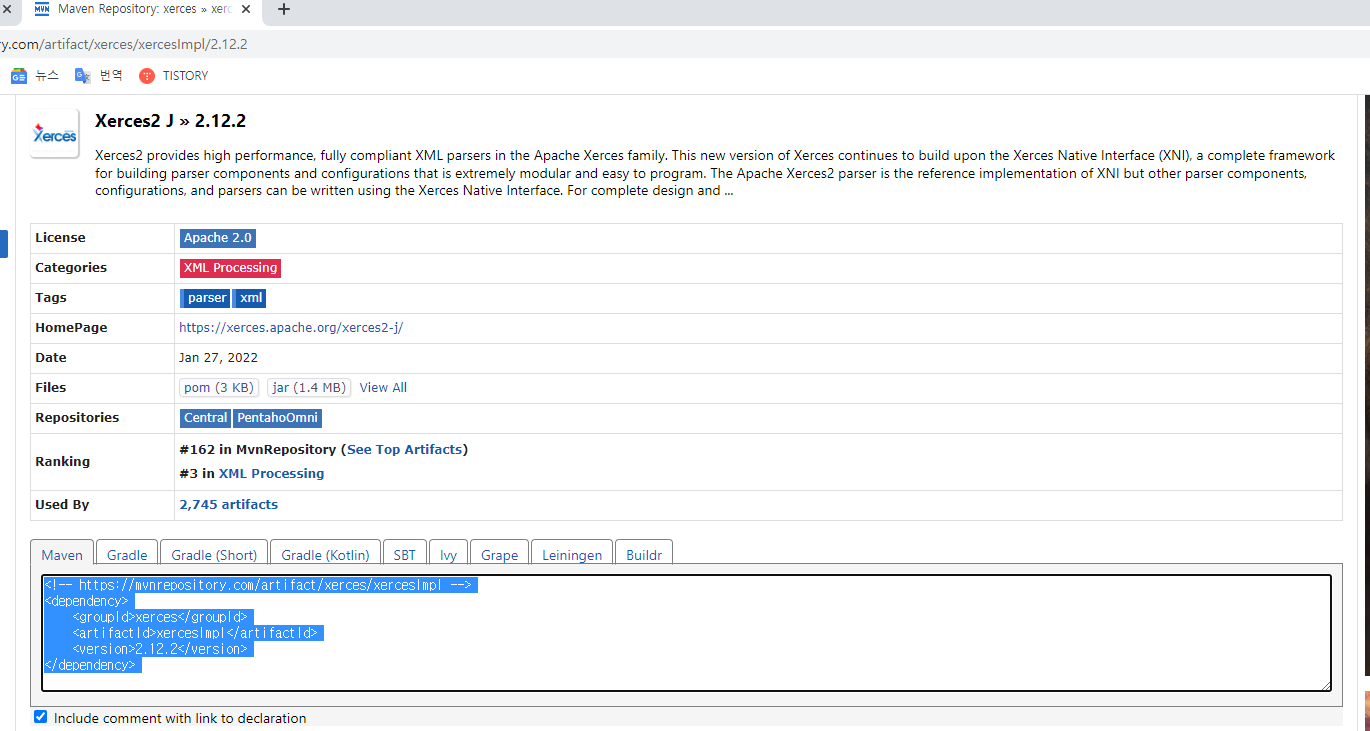
Task: Click the #162 in MvnRepository text
Action: coord(257,450)
